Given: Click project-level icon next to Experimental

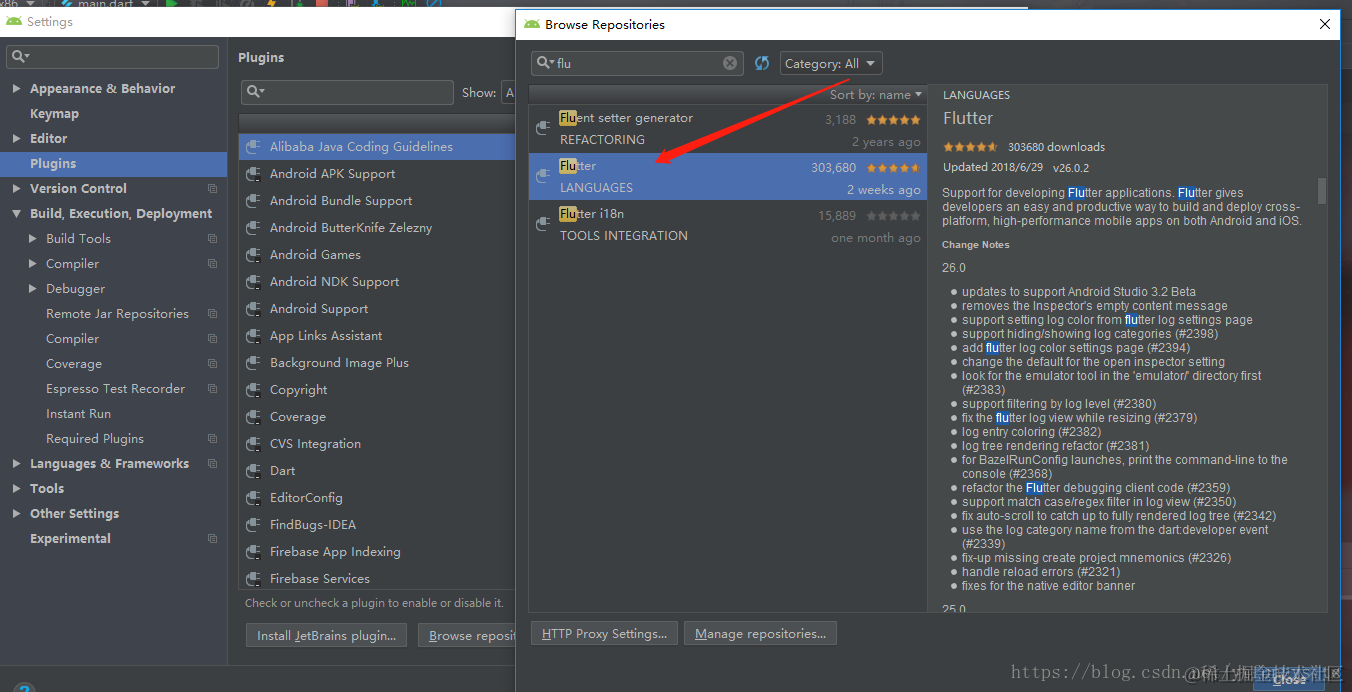Looking at the screenshot, I should pos(212,538).
